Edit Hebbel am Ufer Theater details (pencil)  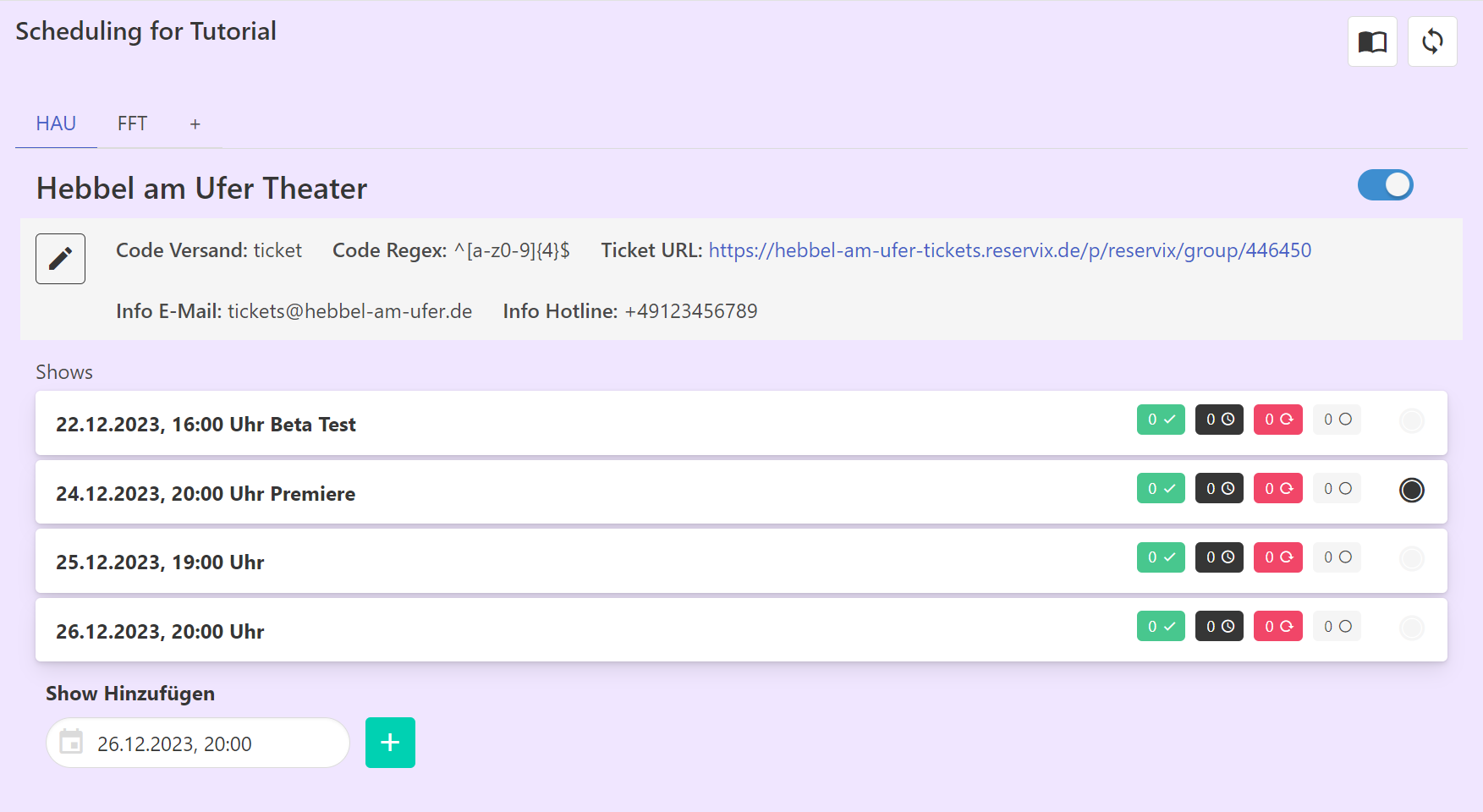click(60, 259)
